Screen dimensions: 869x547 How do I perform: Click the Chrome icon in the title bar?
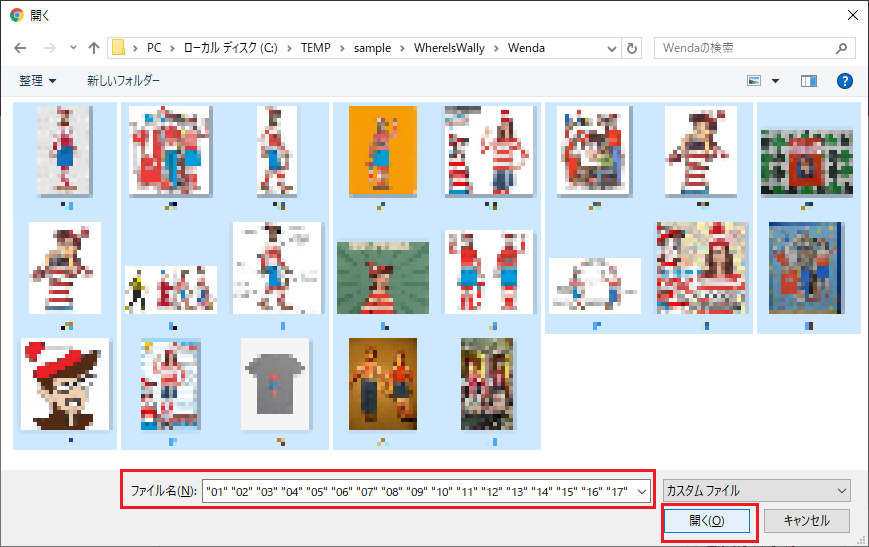point(17,15)
